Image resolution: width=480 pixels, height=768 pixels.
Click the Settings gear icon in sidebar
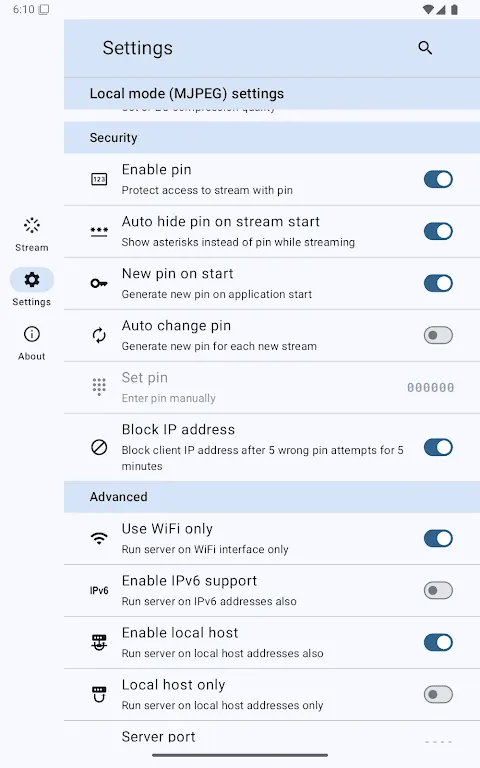pyautogui.click(x=32, y=280)
